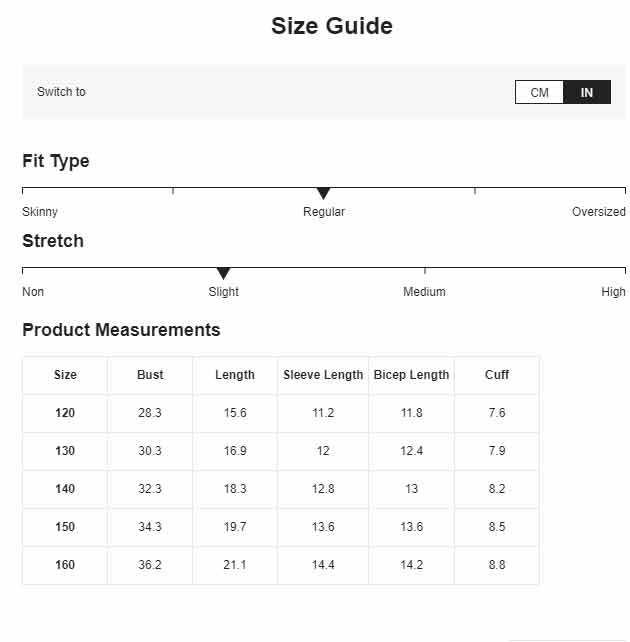630x642 pixels.
Task: Click the Fit Type Regular marker
Action: [x=323, y=194]
